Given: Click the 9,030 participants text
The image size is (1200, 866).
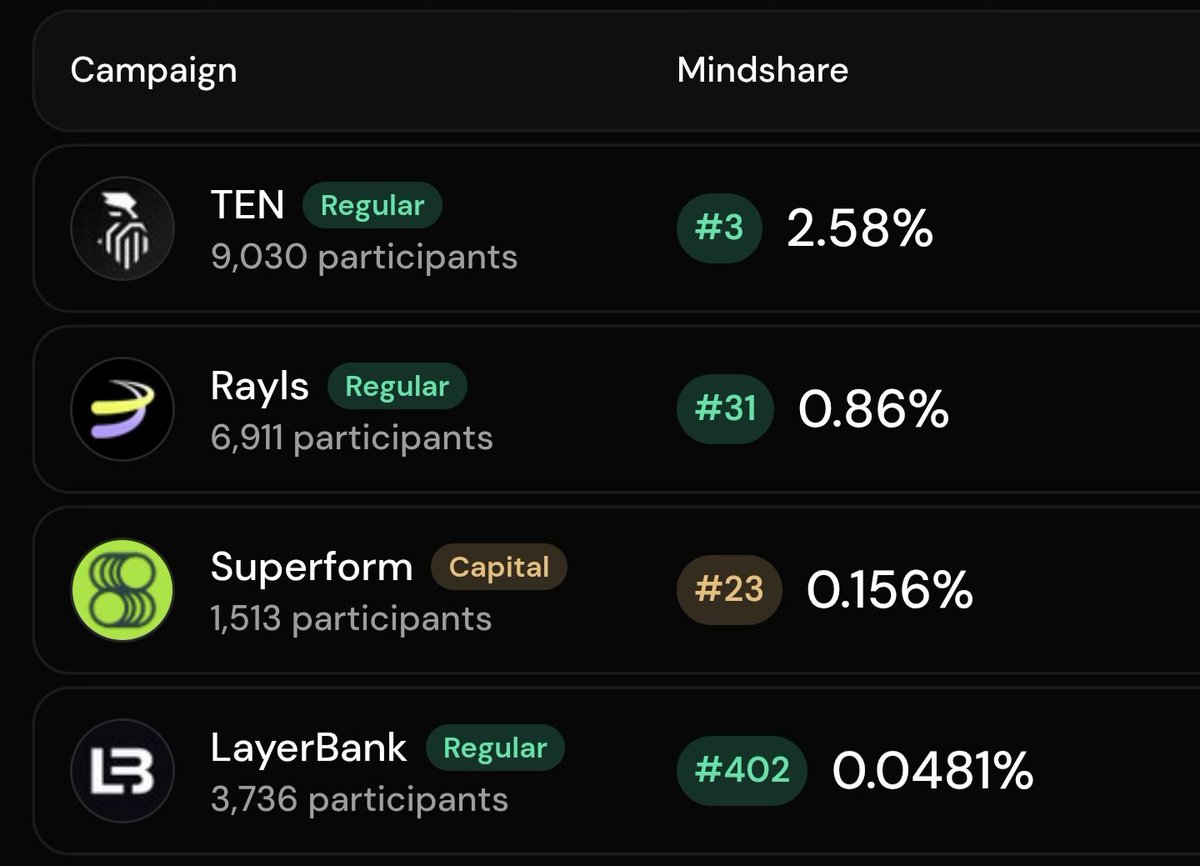Looking at the screenshot, I should click(364, 258).
